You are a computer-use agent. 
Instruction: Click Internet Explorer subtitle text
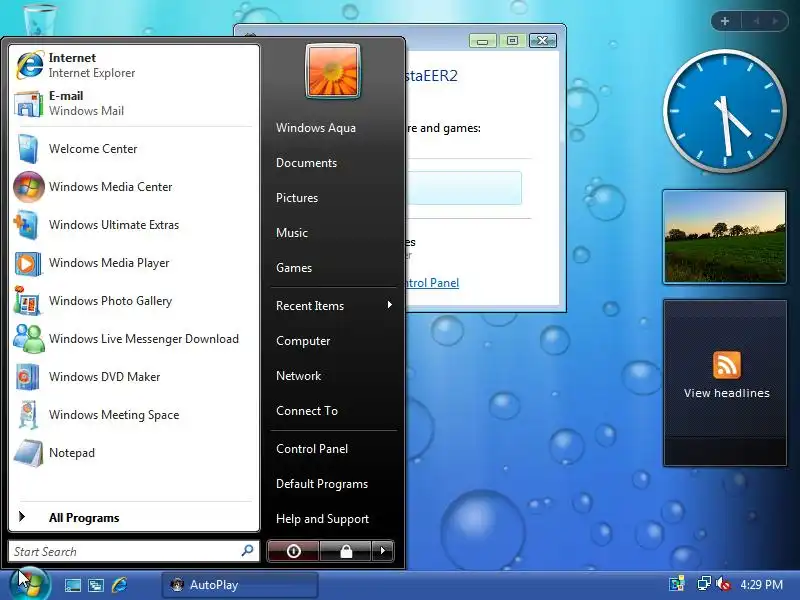92,73
